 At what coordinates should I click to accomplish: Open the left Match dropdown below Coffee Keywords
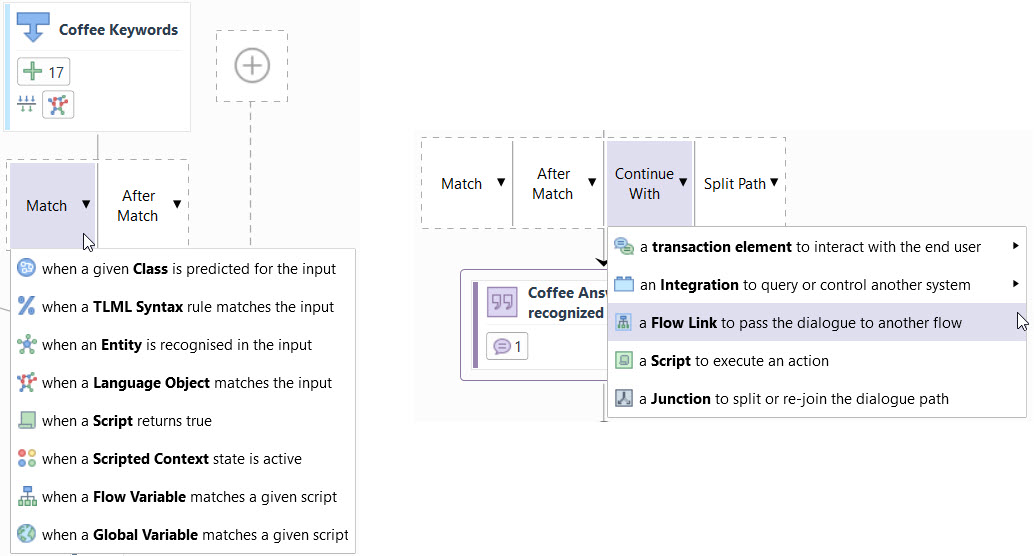53,205
